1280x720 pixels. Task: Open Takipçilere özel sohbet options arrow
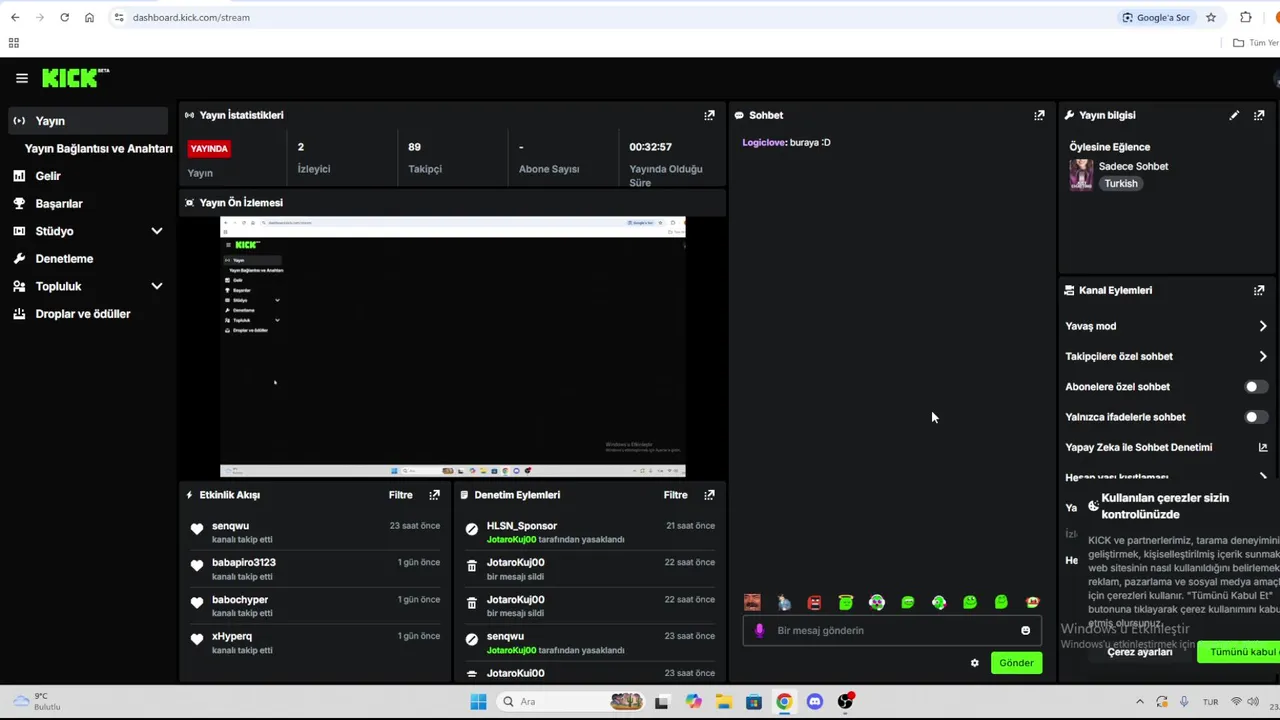click(x=1262, y=356)
